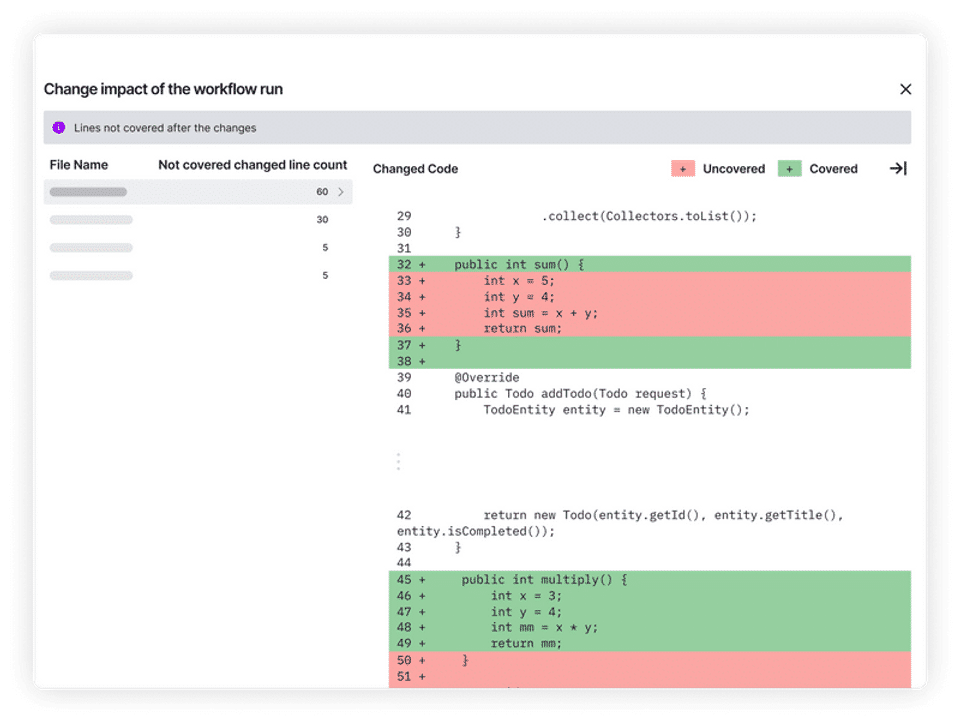Click line 33 'int x = 5;'
This screenshot has height=721, width=960.
pyautogui.click(x=650, y=280)
